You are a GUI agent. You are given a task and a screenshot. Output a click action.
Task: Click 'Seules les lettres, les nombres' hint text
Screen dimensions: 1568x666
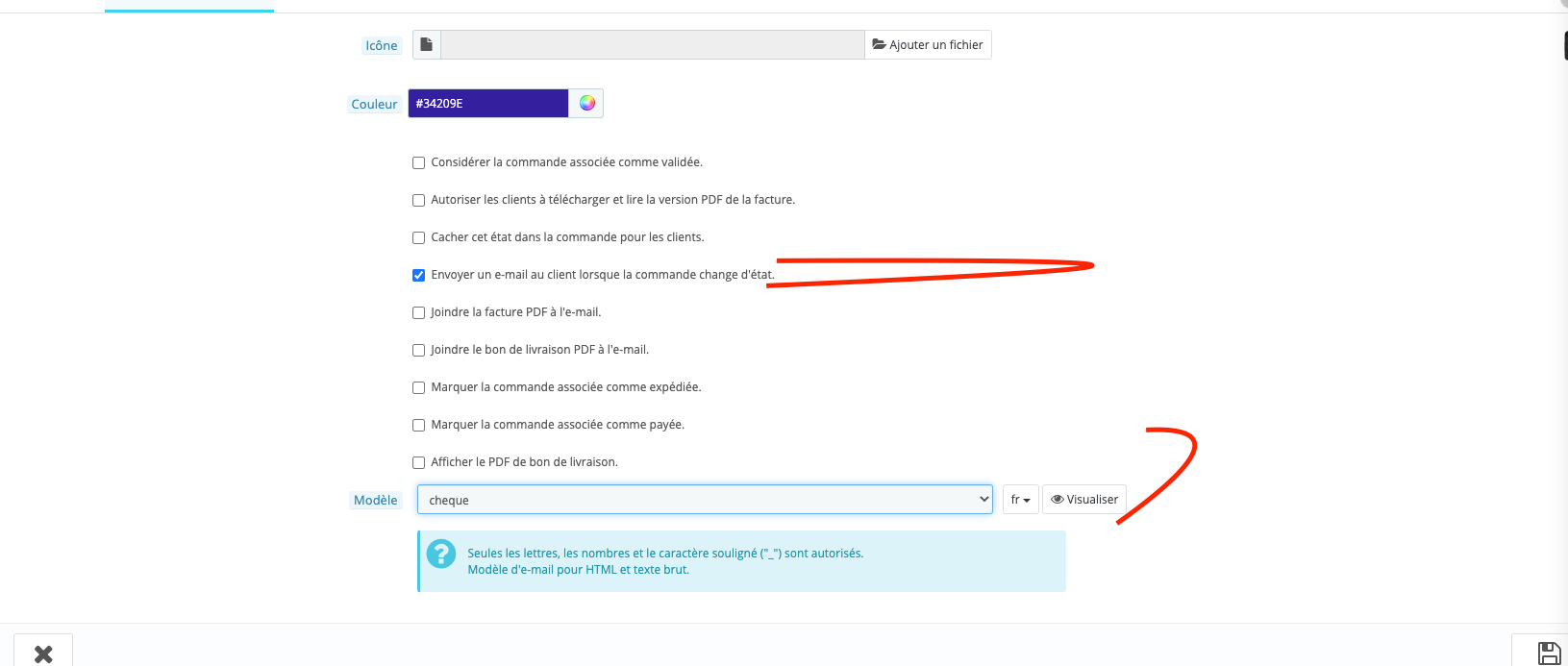tap(665, 554)
